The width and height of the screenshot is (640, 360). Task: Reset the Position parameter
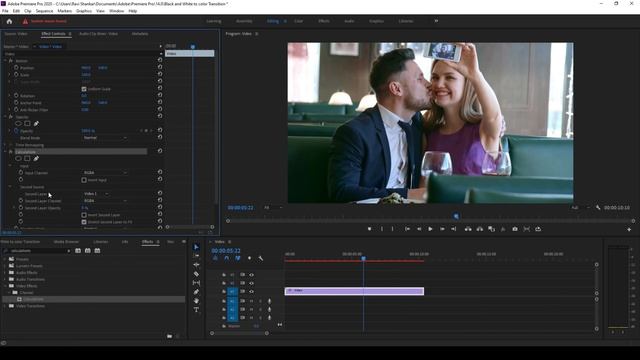pos(160,67)
